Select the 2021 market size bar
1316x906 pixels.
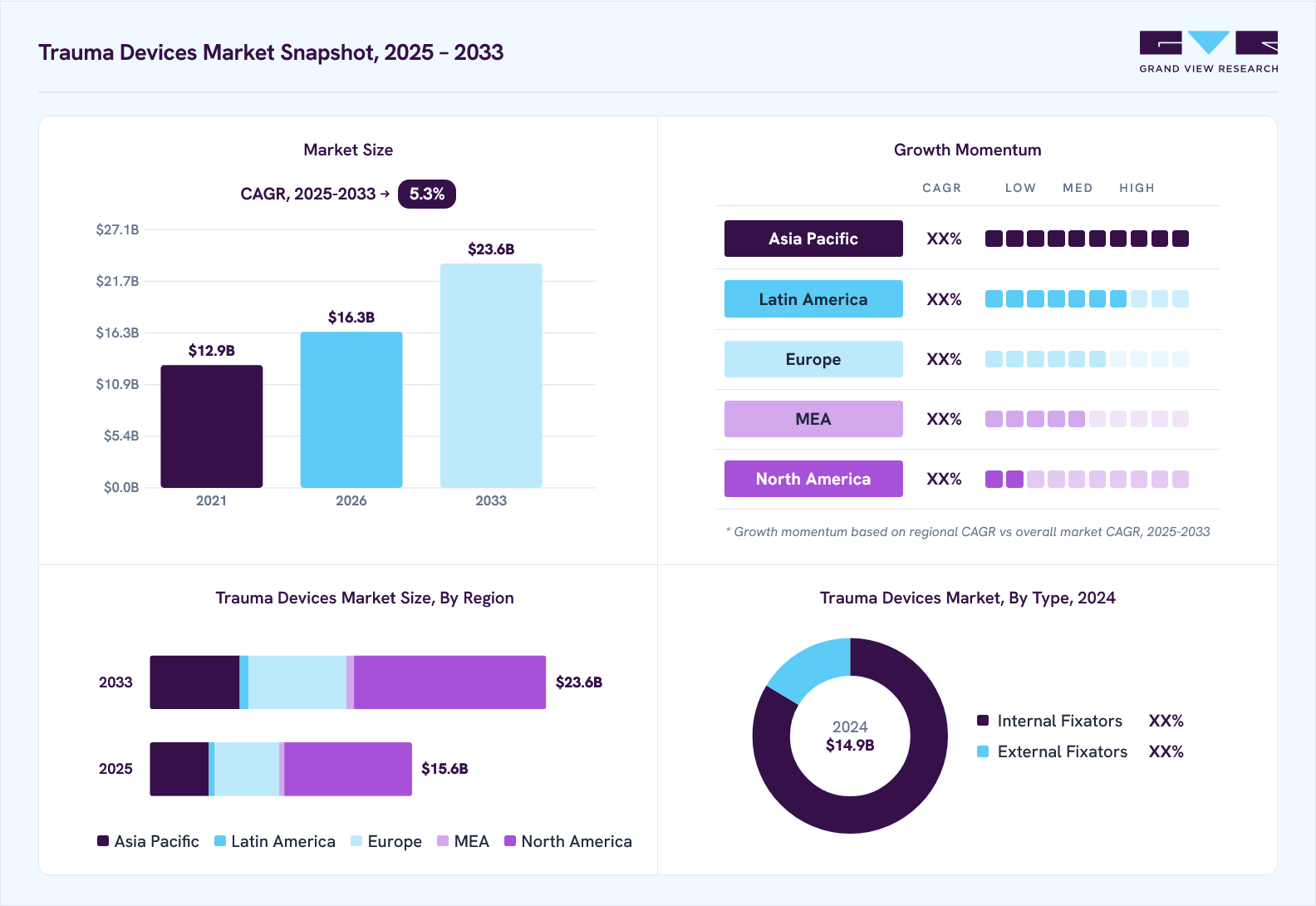[212, 426]
